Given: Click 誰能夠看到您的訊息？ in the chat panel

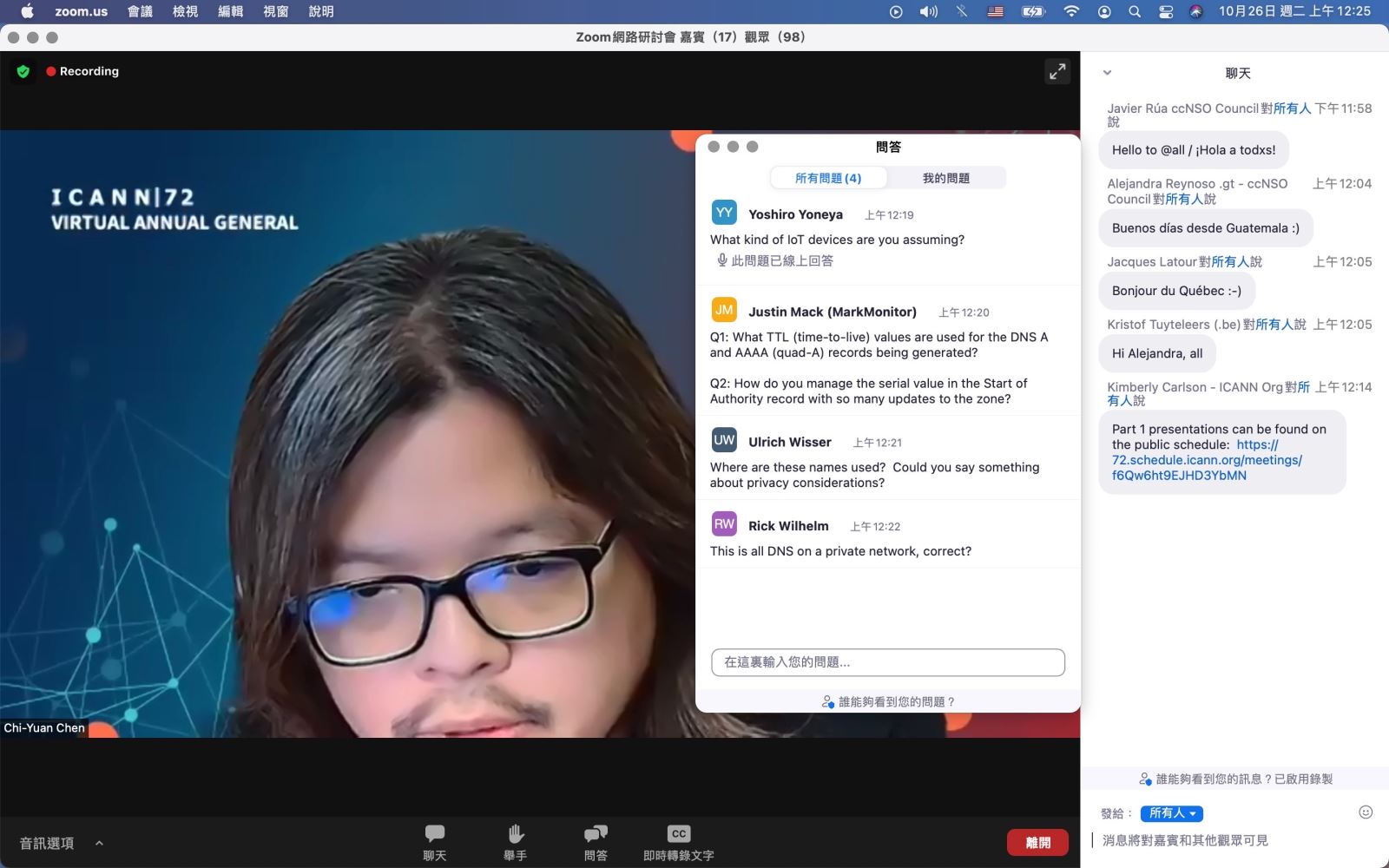Looking at the screenshot, I should (x=1234, y=779).
